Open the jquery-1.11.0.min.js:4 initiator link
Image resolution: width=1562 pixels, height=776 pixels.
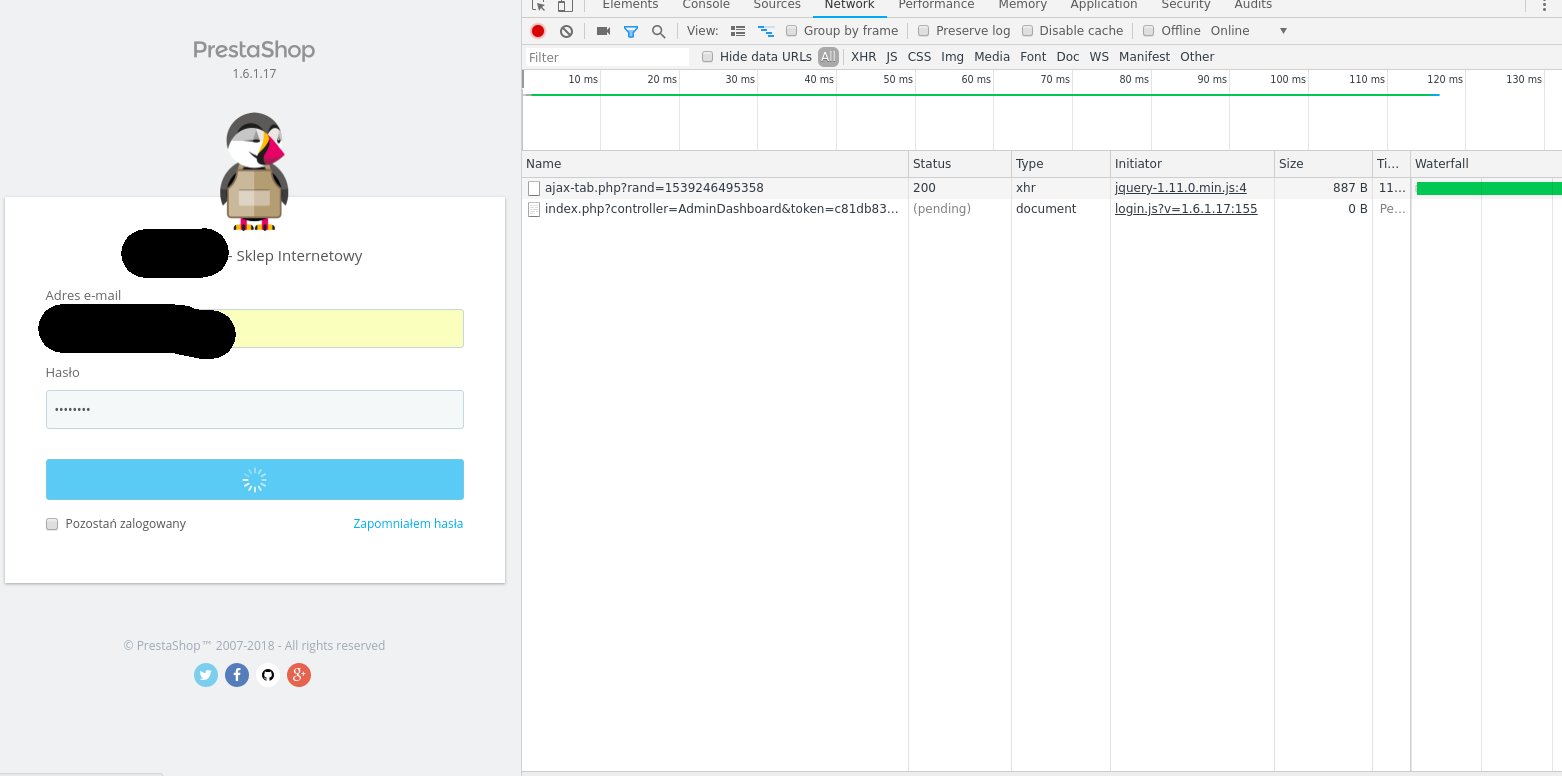coord(1181,188)
